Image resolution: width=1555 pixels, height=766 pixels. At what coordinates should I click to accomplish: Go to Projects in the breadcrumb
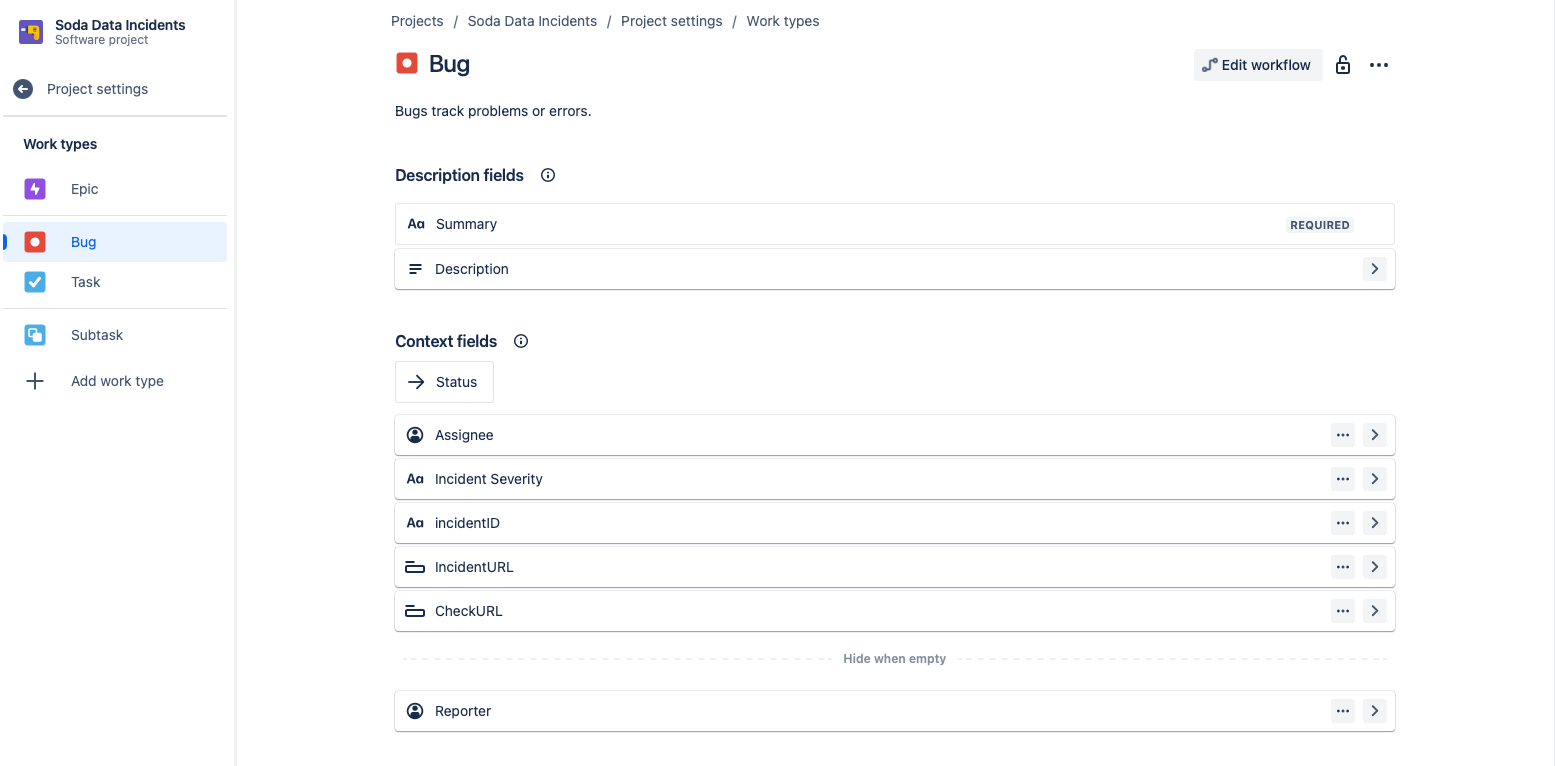click(417, 21)
